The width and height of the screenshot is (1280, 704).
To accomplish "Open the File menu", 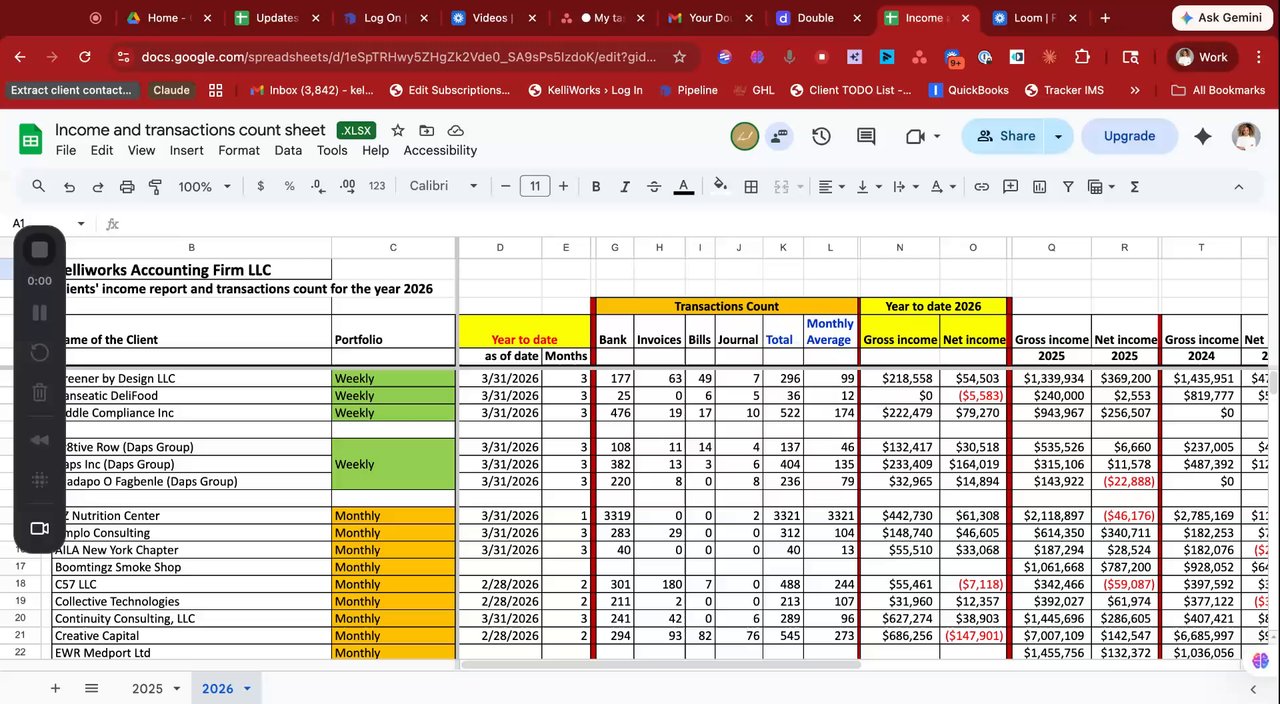I will tap(66, 150).
